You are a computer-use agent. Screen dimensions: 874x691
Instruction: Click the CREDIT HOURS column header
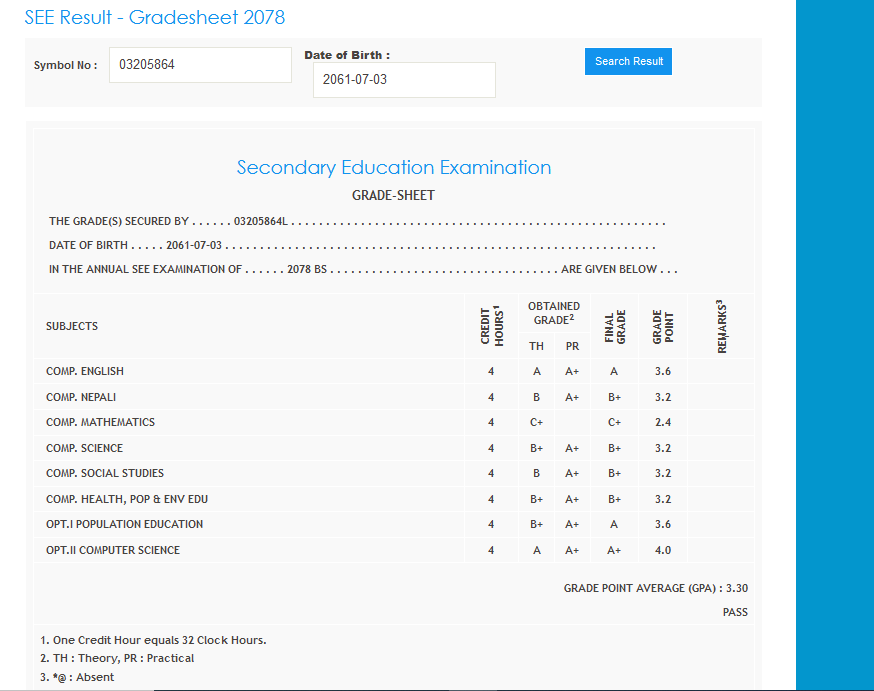[x=491, y=326]
